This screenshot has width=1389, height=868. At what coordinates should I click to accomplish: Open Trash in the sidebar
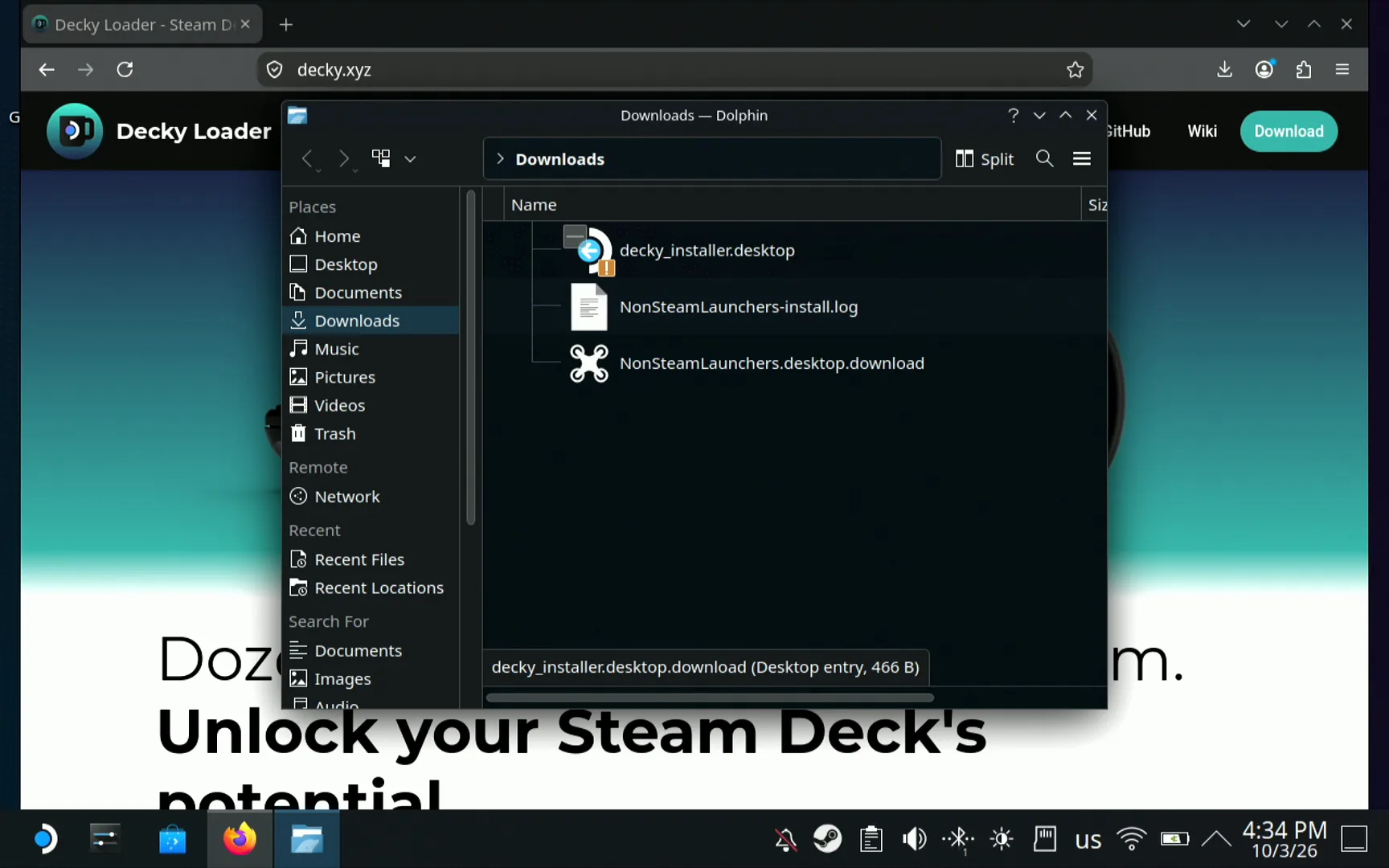point(371,433)
